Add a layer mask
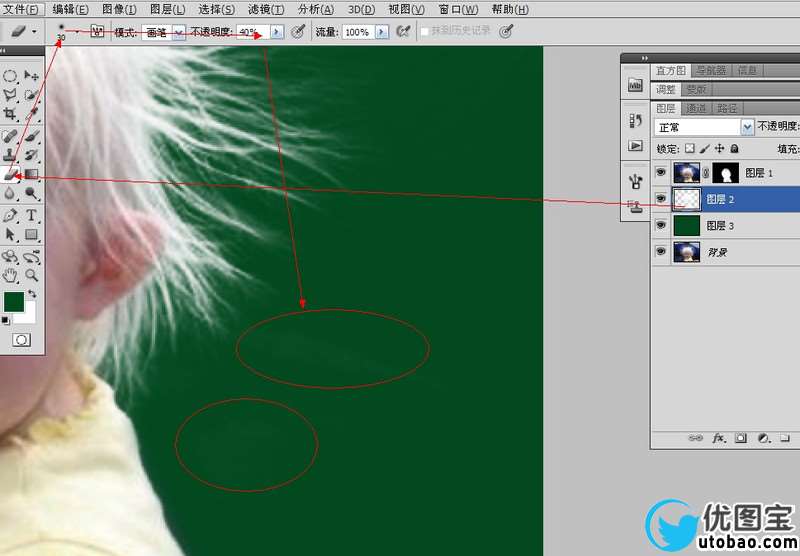 [741, 438]
